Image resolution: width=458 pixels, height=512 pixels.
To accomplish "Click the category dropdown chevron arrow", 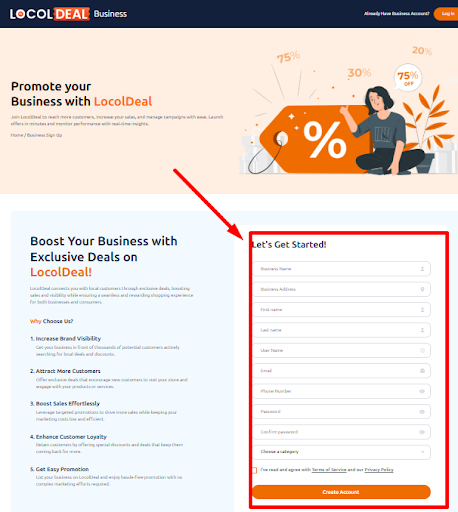I will 422,452.
